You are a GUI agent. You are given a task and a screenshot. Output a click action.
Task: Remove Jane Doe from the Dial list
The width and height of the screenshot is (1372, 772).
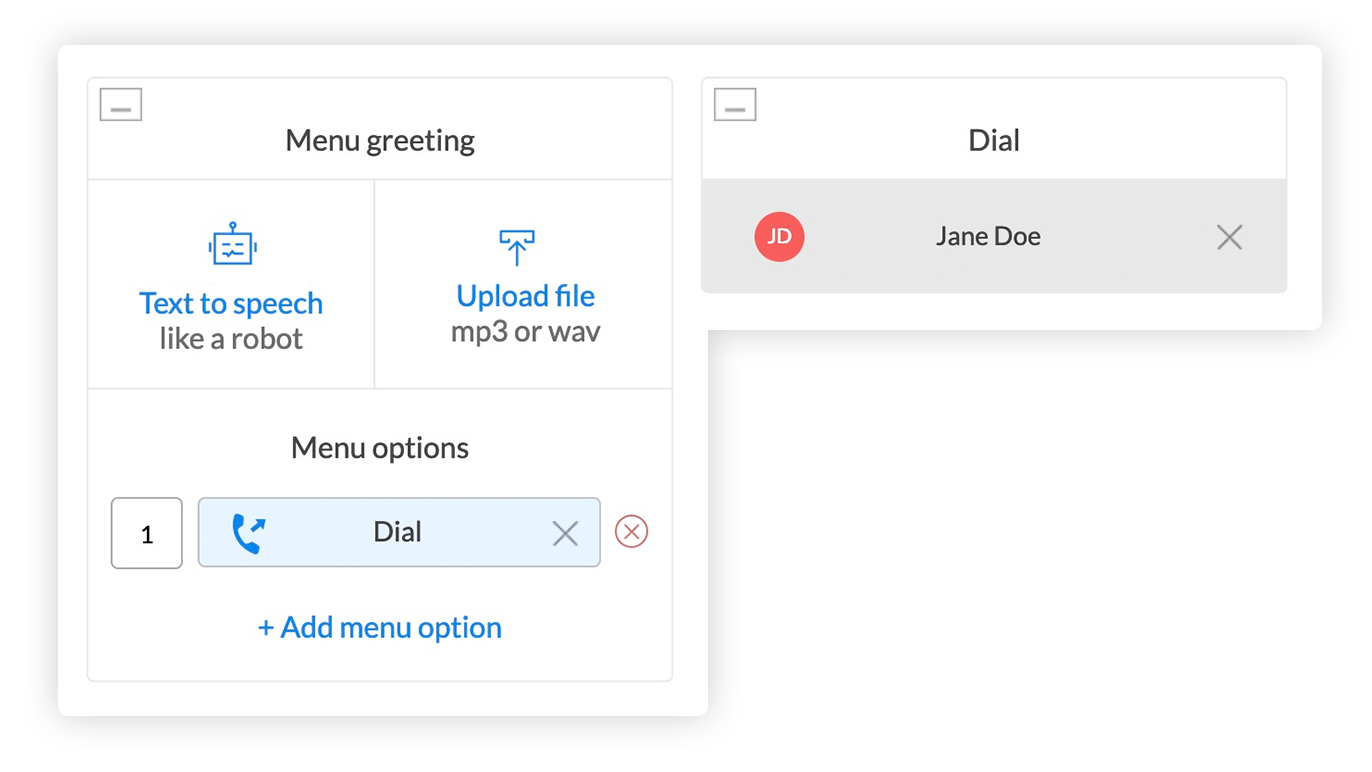(x=1229, y=237)
